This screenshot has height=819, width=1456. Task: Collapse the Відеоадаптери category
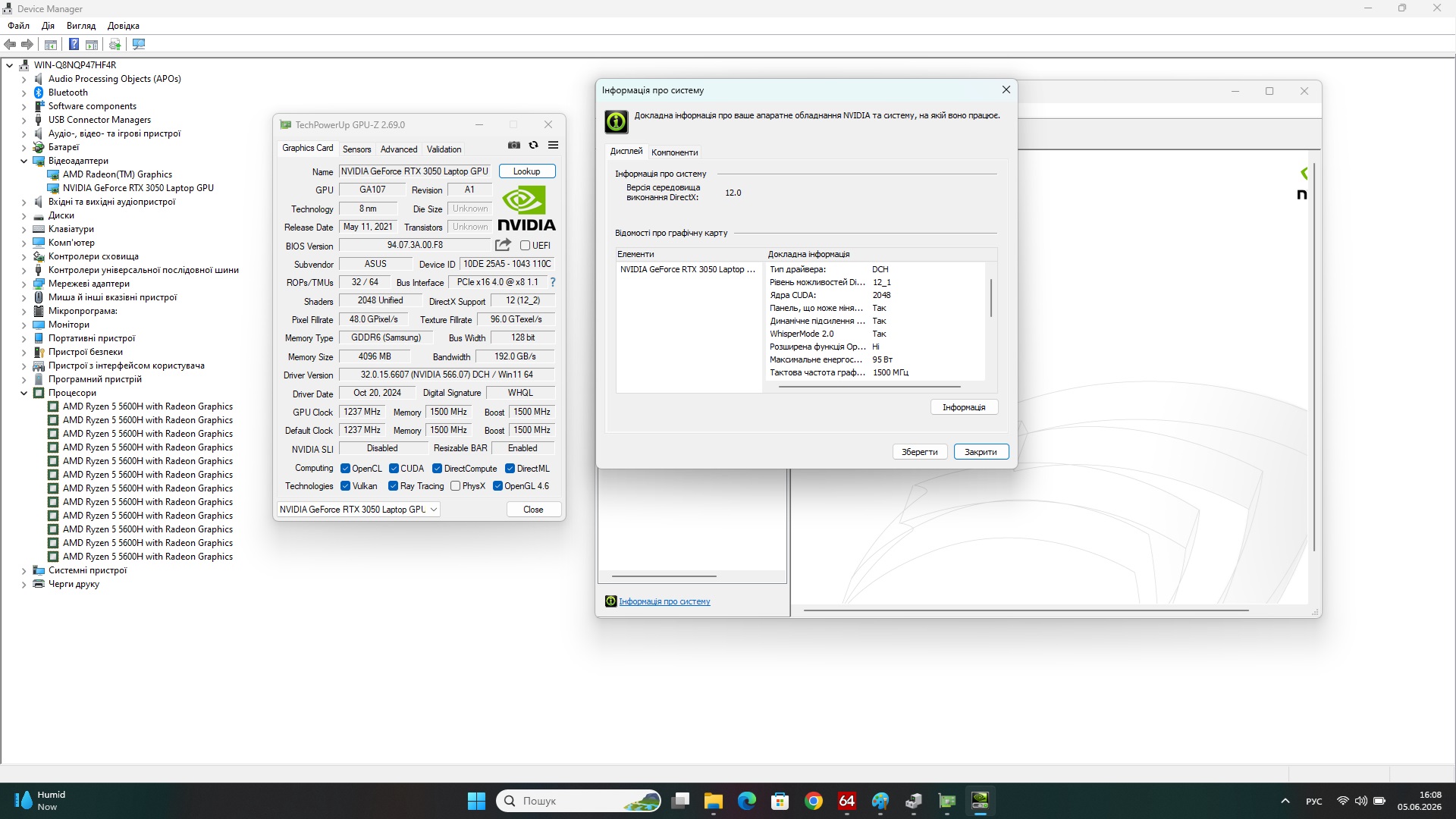(x=24, y=161)
